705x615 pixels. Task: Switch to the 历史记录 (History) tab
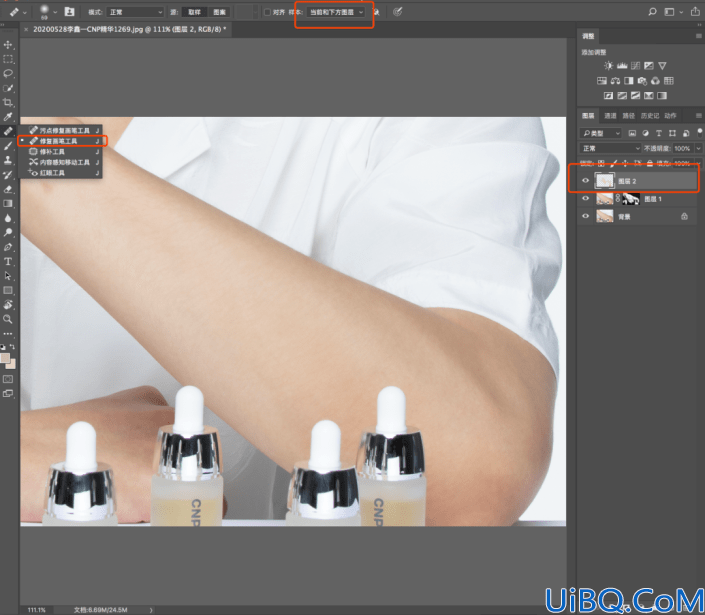(x=650, y=116)
